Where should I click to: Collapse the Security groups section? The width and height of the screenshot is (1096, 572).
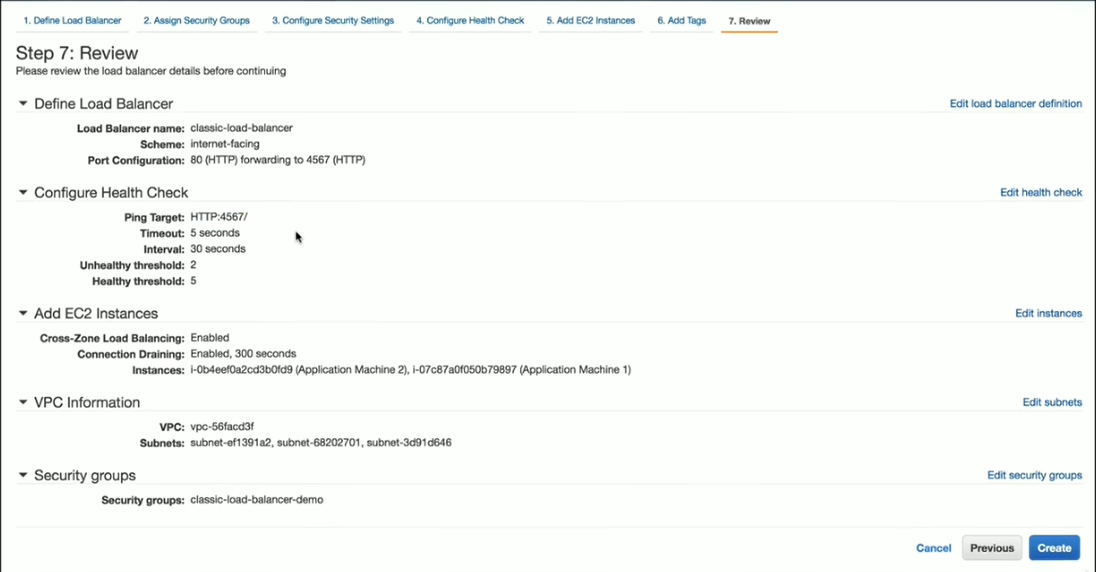click(x=23, y=476)
